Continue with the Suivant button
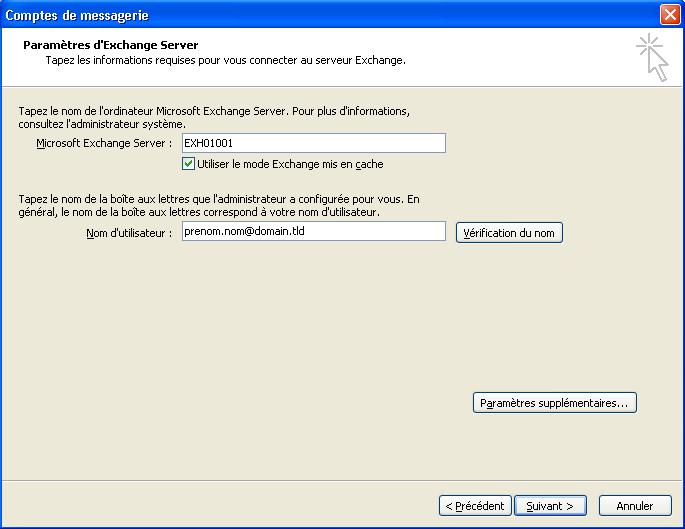The height and width of the screenshot is (529, 685). [550, 506]
